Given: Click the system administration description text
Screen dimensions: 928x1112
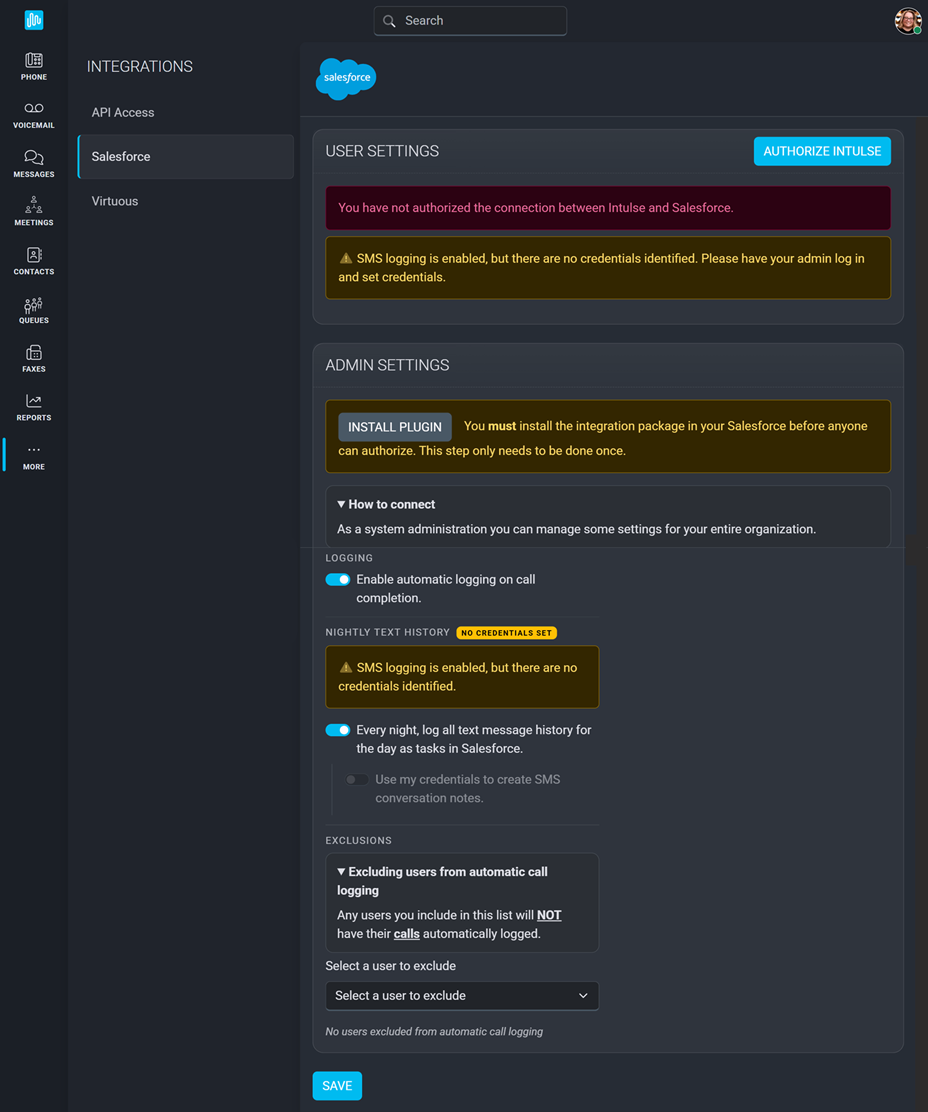Looking at the screenshot, I should [x=576, y=529].
